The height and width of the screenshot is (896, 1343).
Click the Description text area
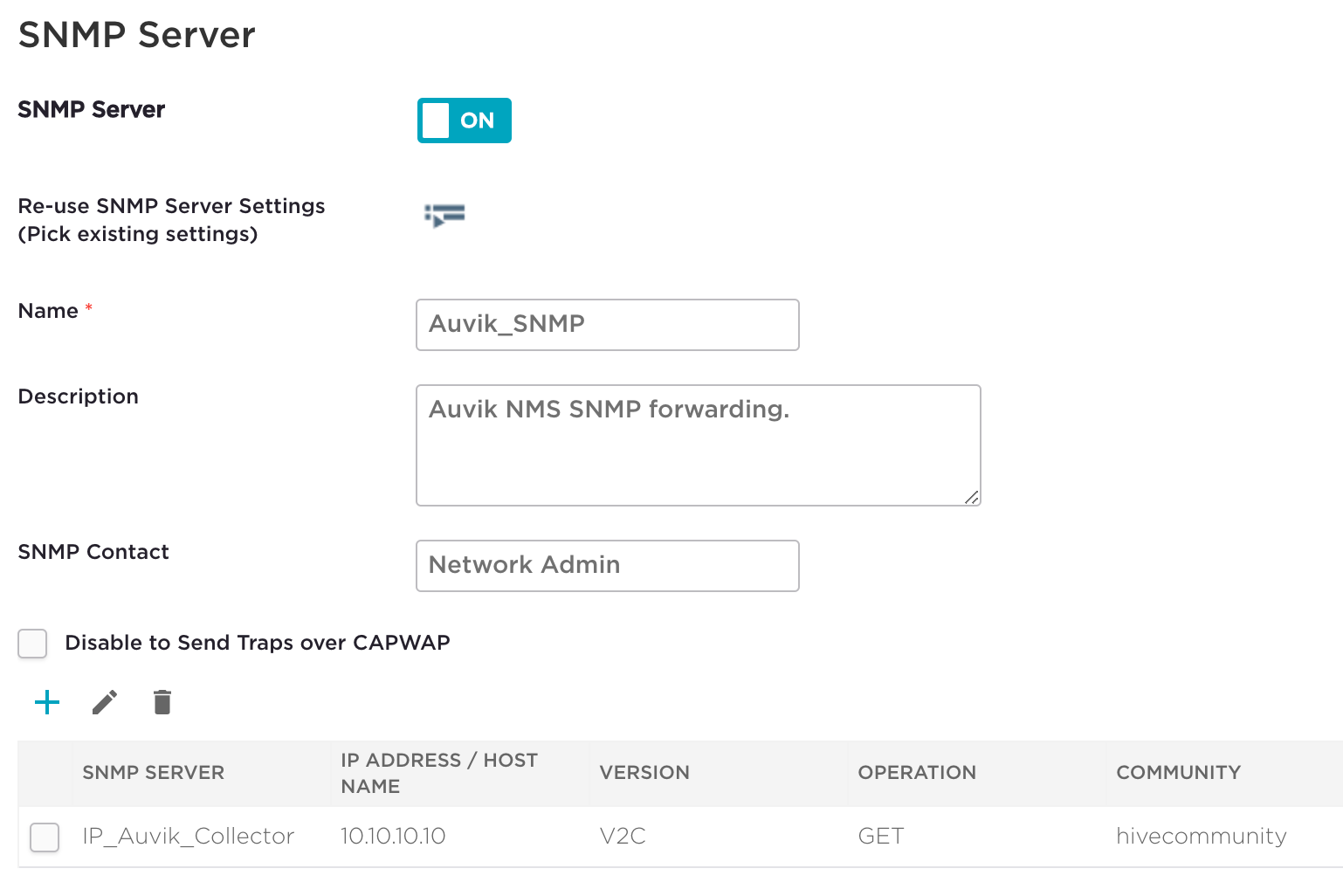point(698,445)
